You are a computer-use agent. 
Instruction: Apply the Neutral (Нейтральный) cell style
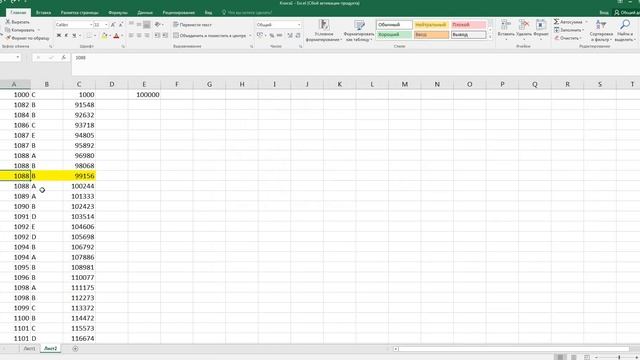coord(431,25)
